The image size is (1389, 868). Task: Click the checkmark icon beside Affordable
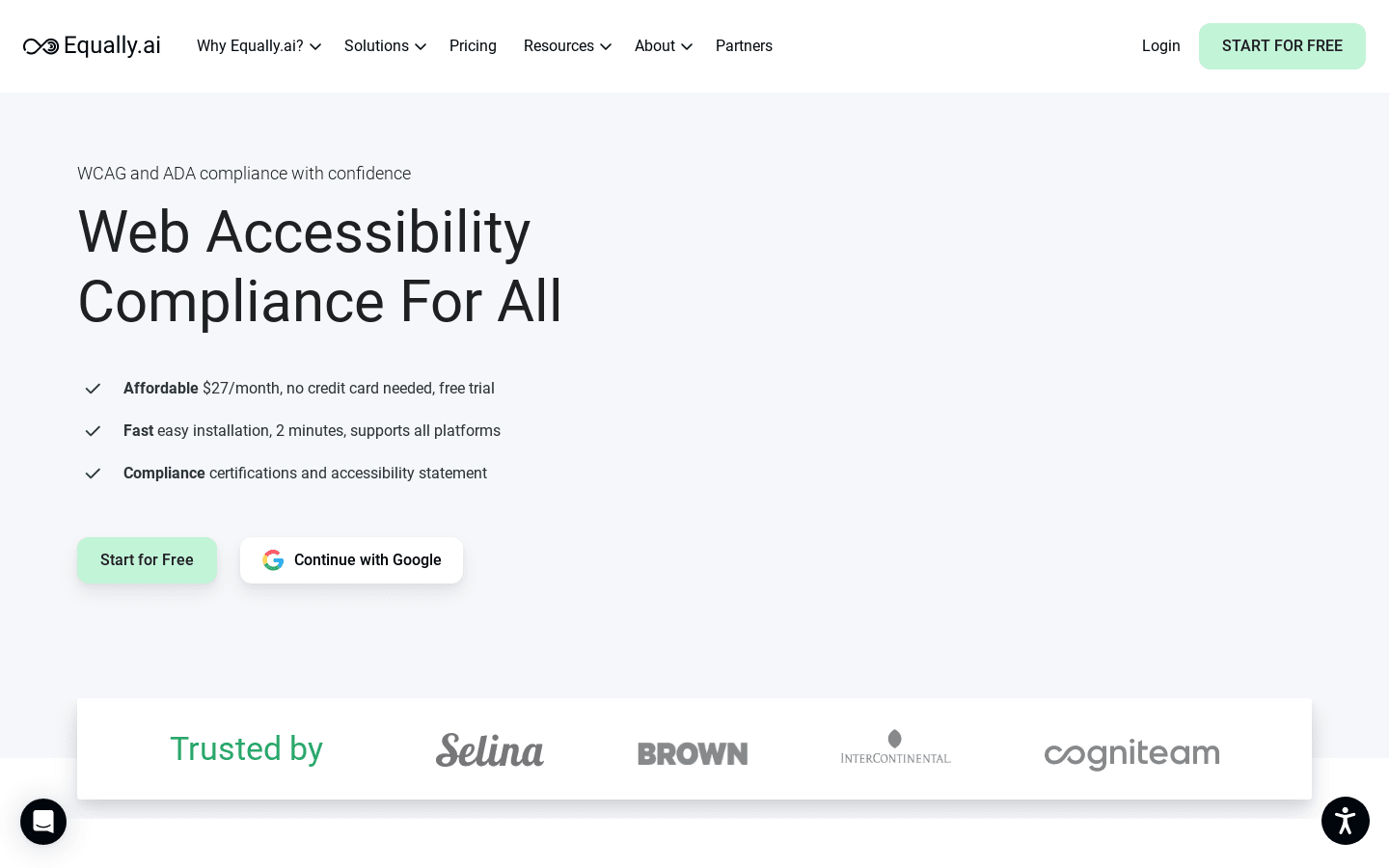(x=93, y=389)
